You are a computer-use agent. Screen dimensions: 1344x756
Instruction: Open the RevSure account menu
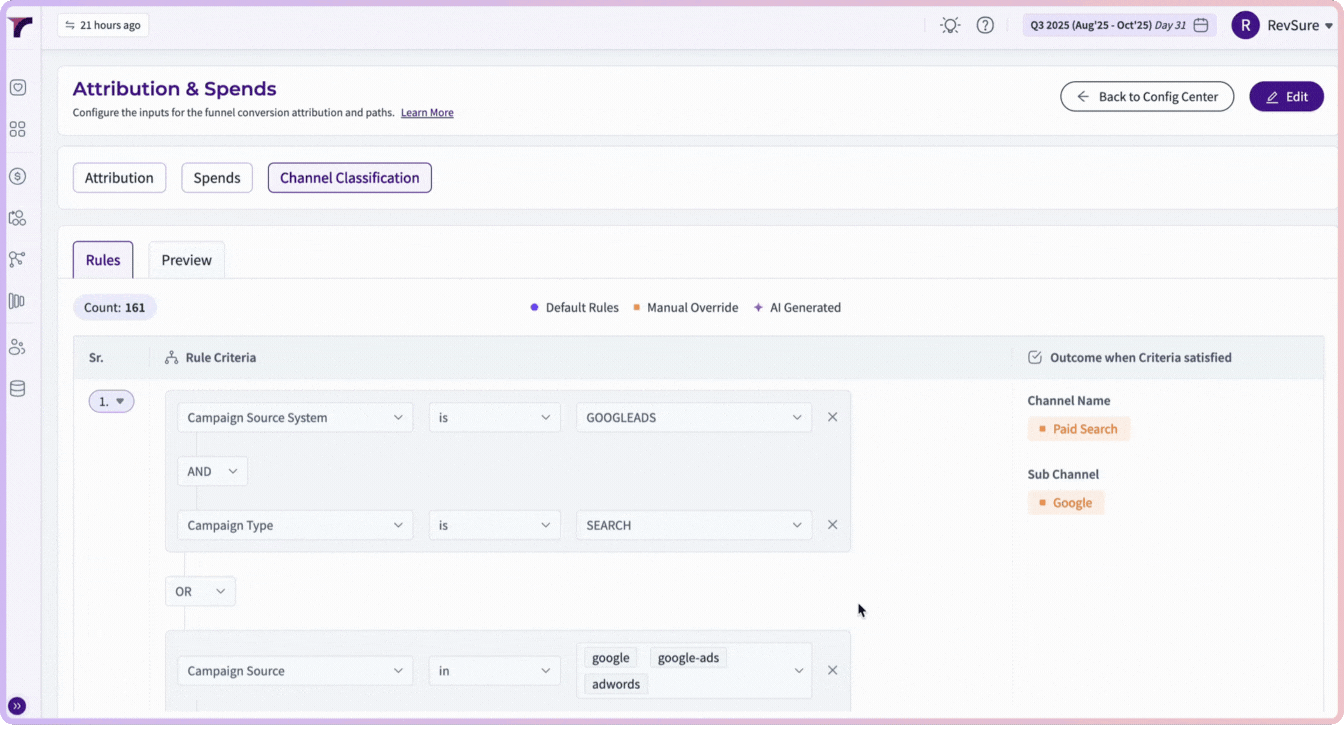pyautogui.click(x=1283, y=26)
